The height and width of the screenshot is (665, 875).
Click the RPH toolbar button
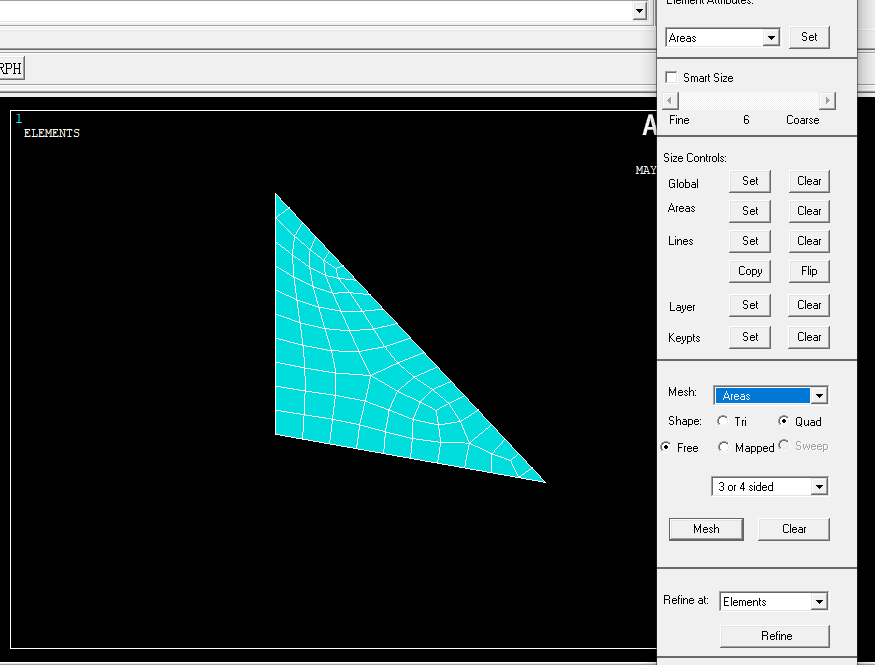coord(10,67)
